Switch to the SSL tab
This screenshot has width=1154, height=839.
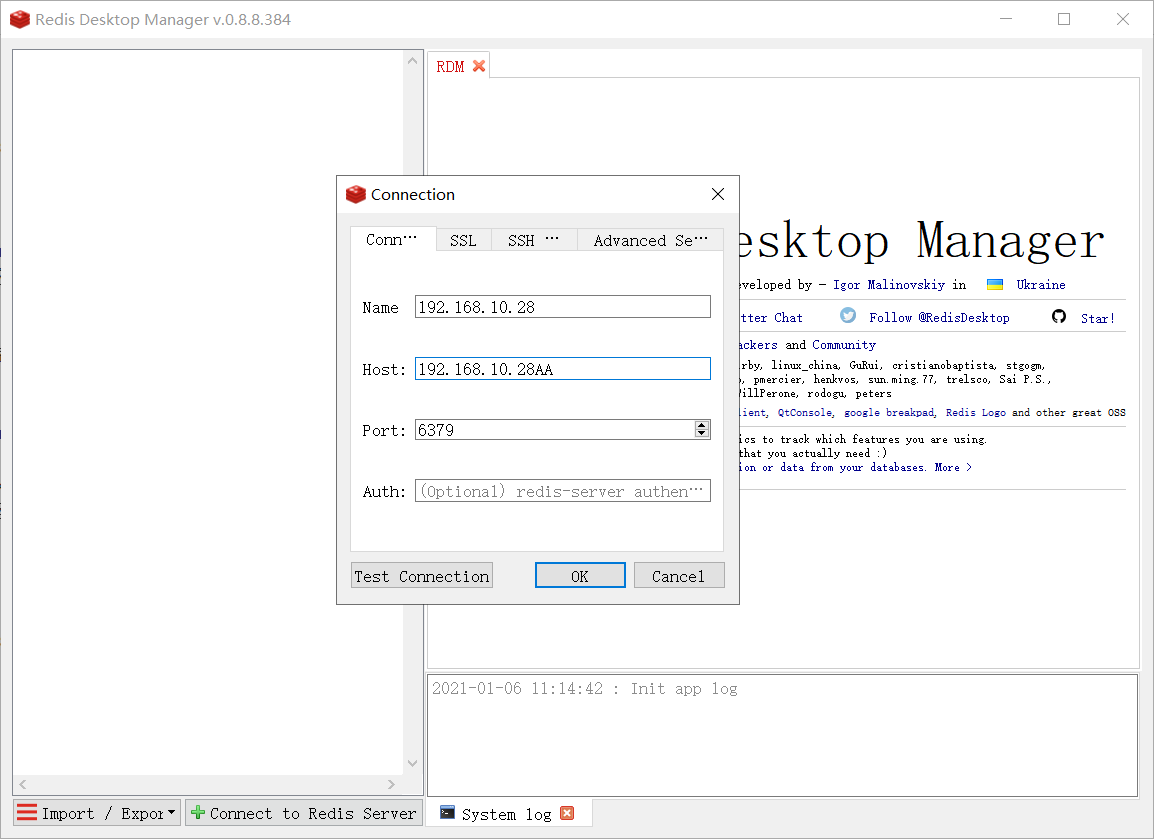coord(464,240)
